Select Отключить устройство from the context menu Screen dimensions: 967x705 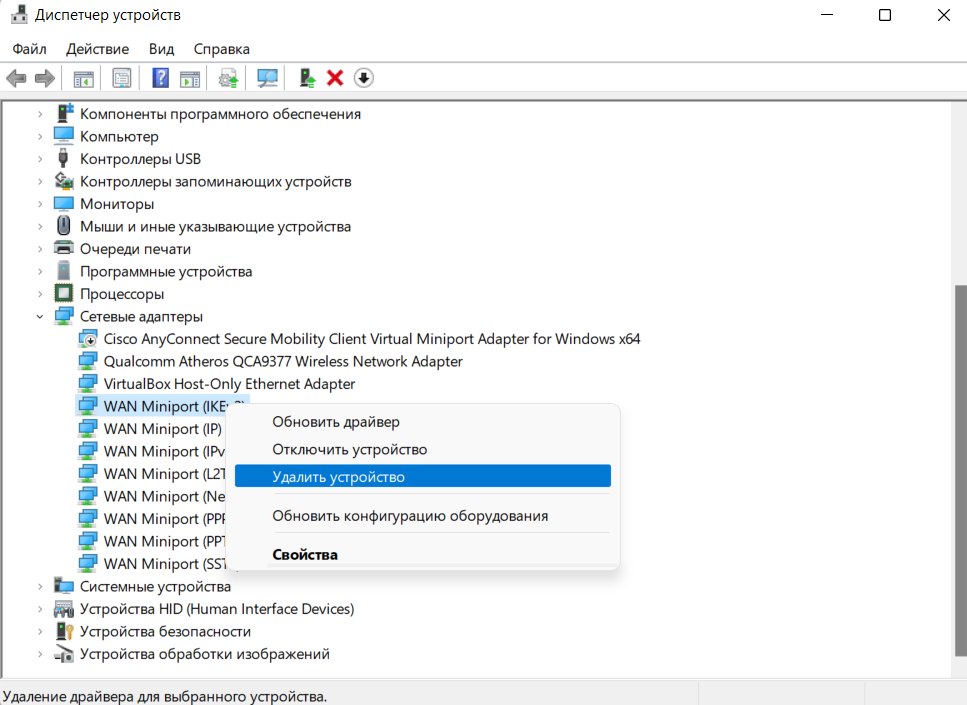349,450
